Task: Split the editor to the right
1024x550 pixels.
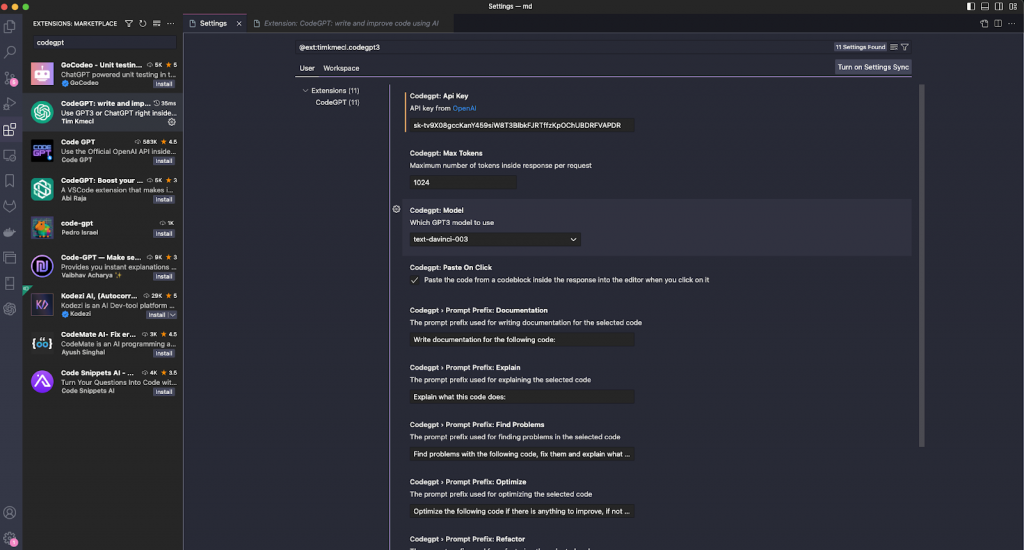Action: pyautogui.click(x=998, y=24)
